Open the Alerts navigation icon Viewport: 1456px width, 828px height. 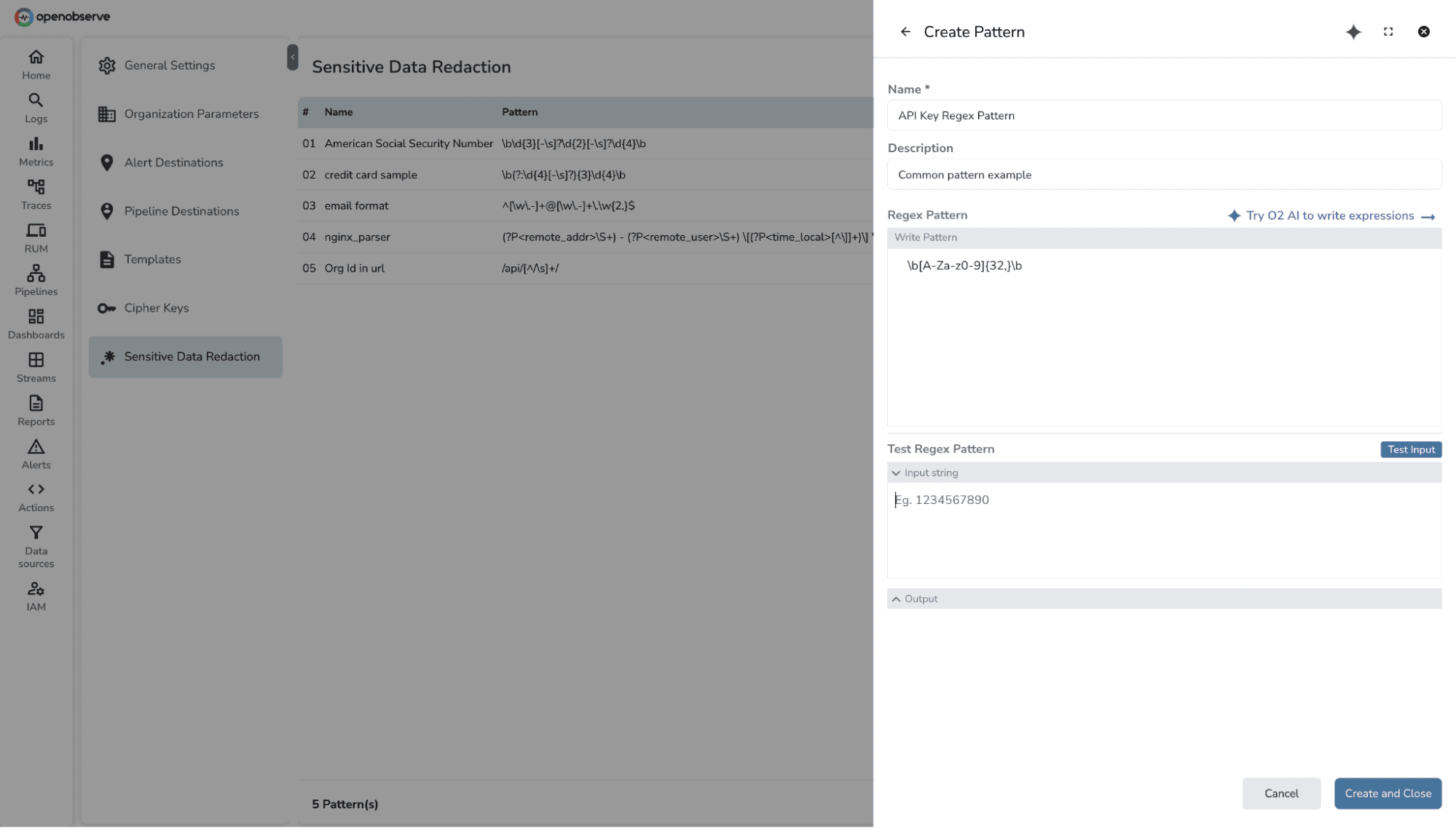pos(36,454)
